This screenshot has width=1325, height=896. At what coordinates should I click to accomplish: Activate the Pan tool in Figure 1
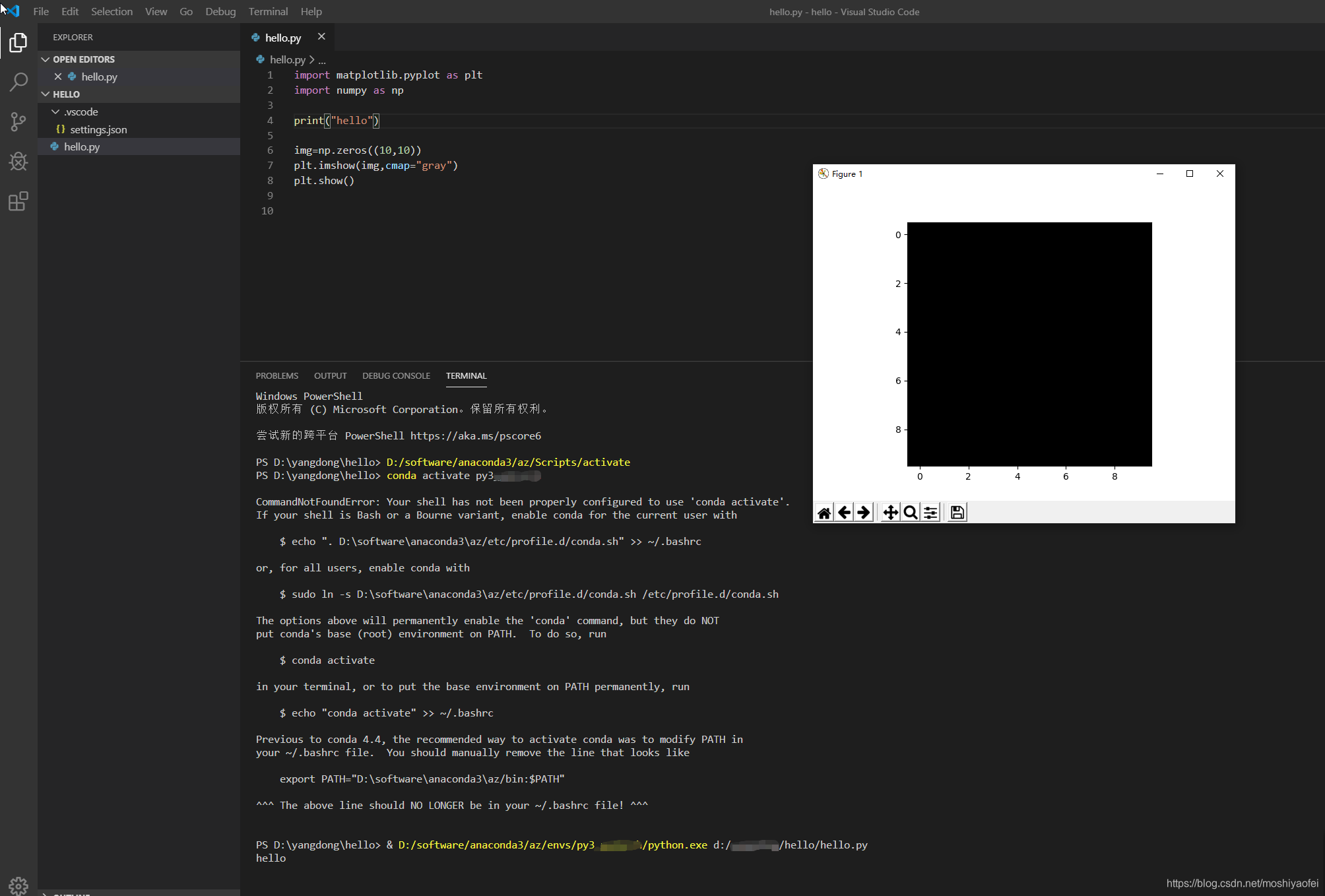click(889, 512)
